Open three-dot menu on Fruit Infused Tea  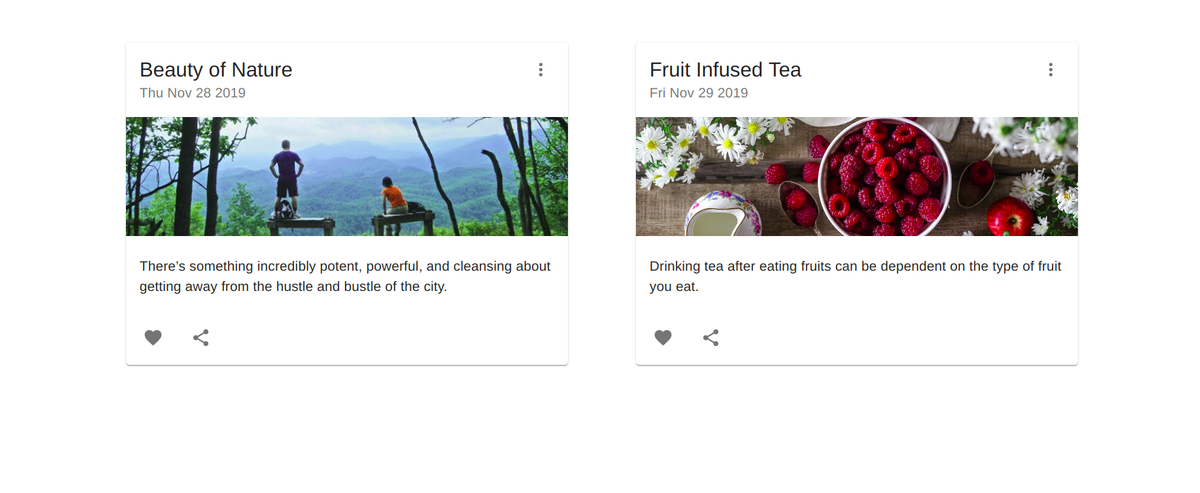click(x=1050, y=70)
